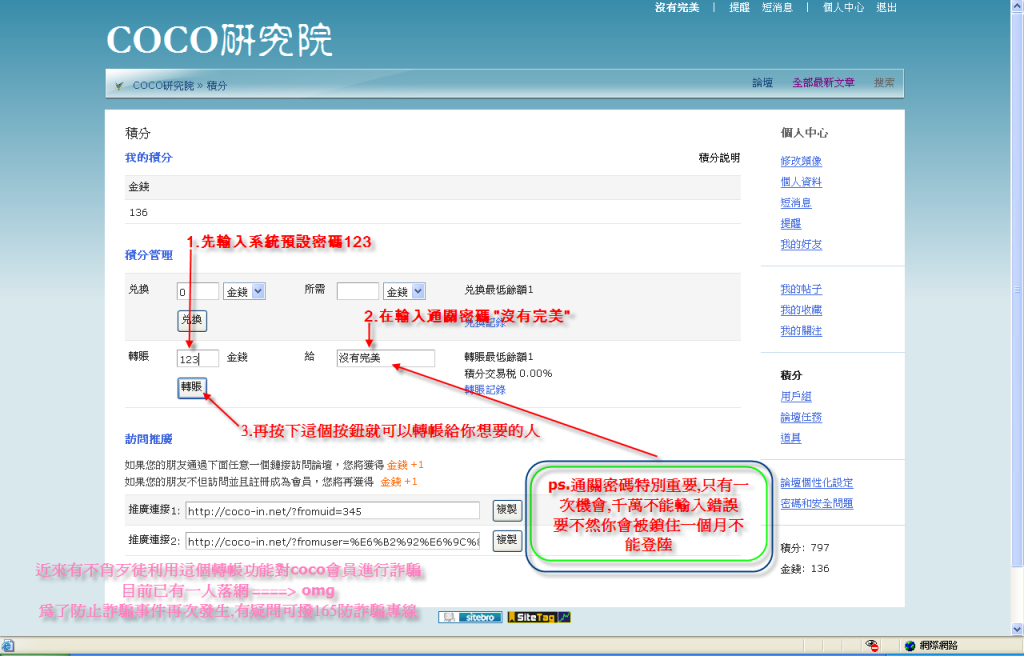Click the 推廣連接2 URL field

click(x=332, y=541)
